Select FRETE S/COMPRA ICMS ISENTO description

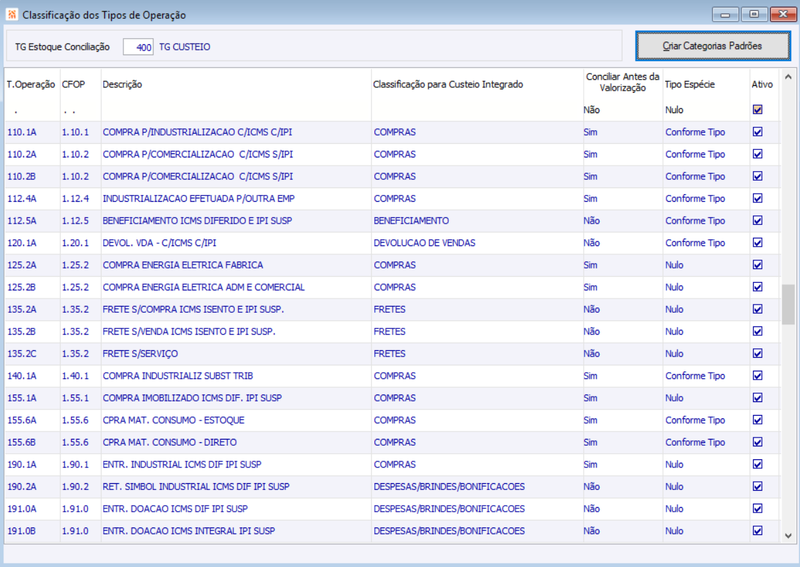[x=193, y=309]
